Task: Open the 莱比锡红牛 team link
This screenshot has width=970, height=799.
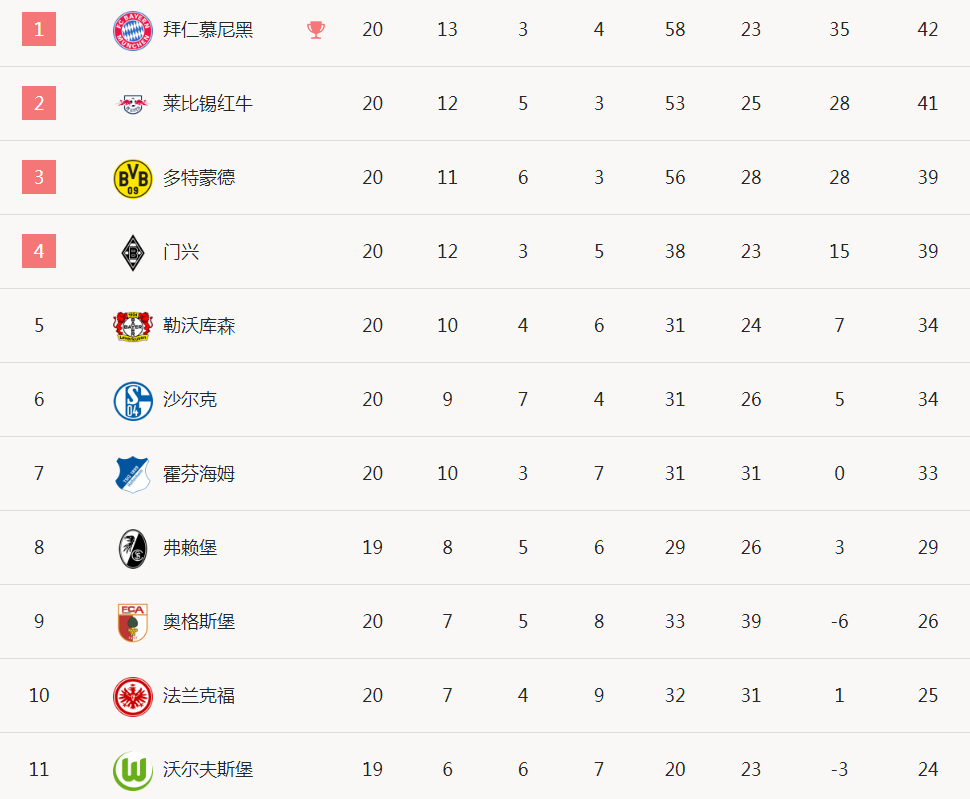Action: coord(208,103)
